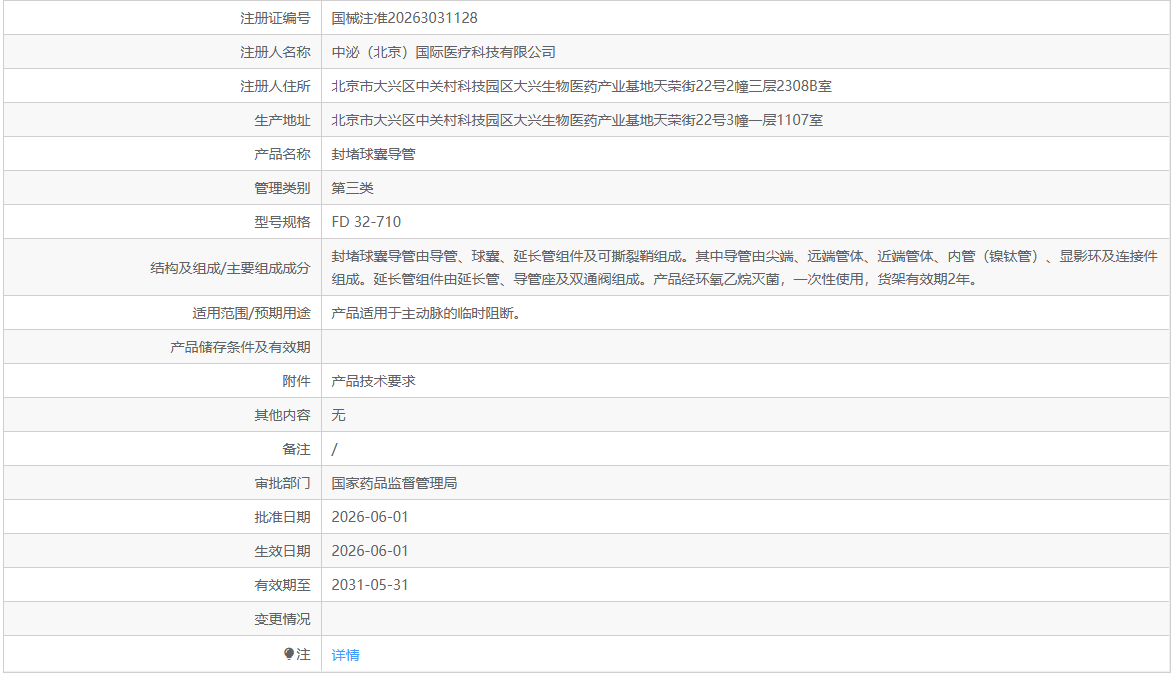Select expiry date 2031-05-31

point(370,585)
